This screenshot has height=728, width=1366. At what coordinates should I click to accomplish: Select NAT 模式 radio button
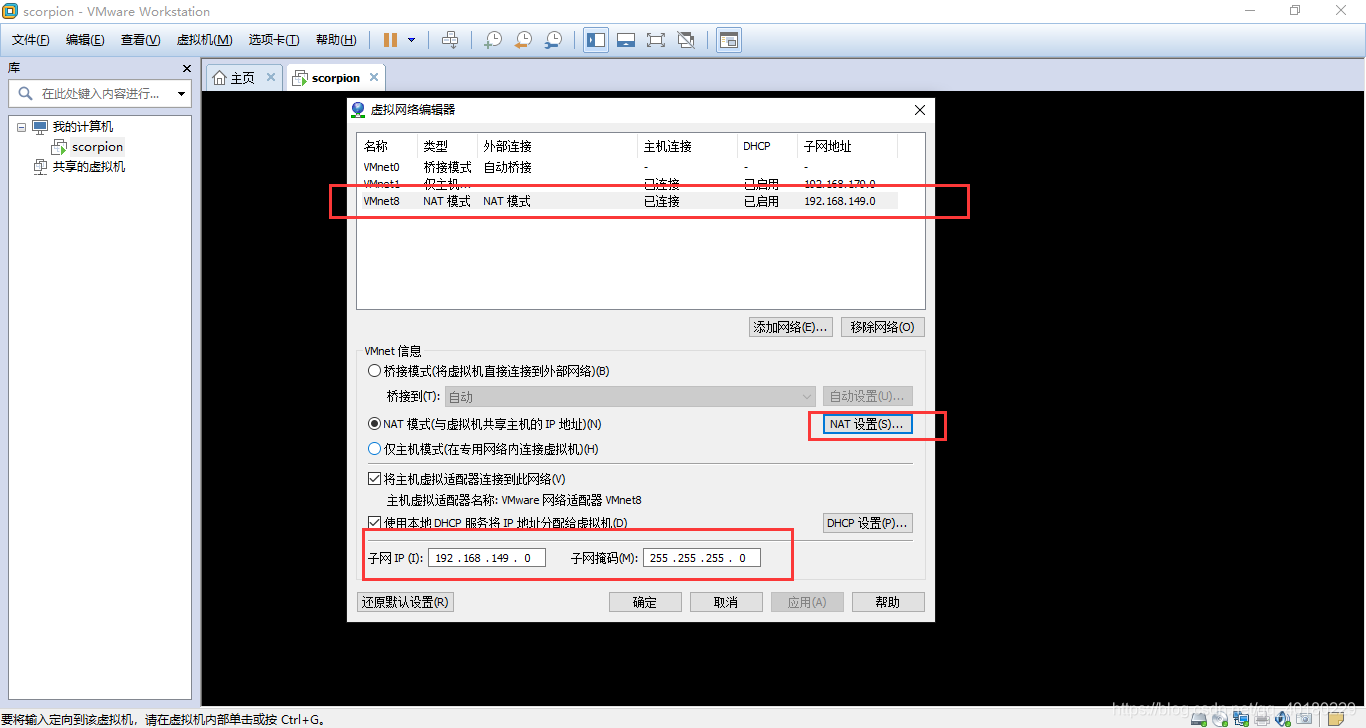coord(375,424)
